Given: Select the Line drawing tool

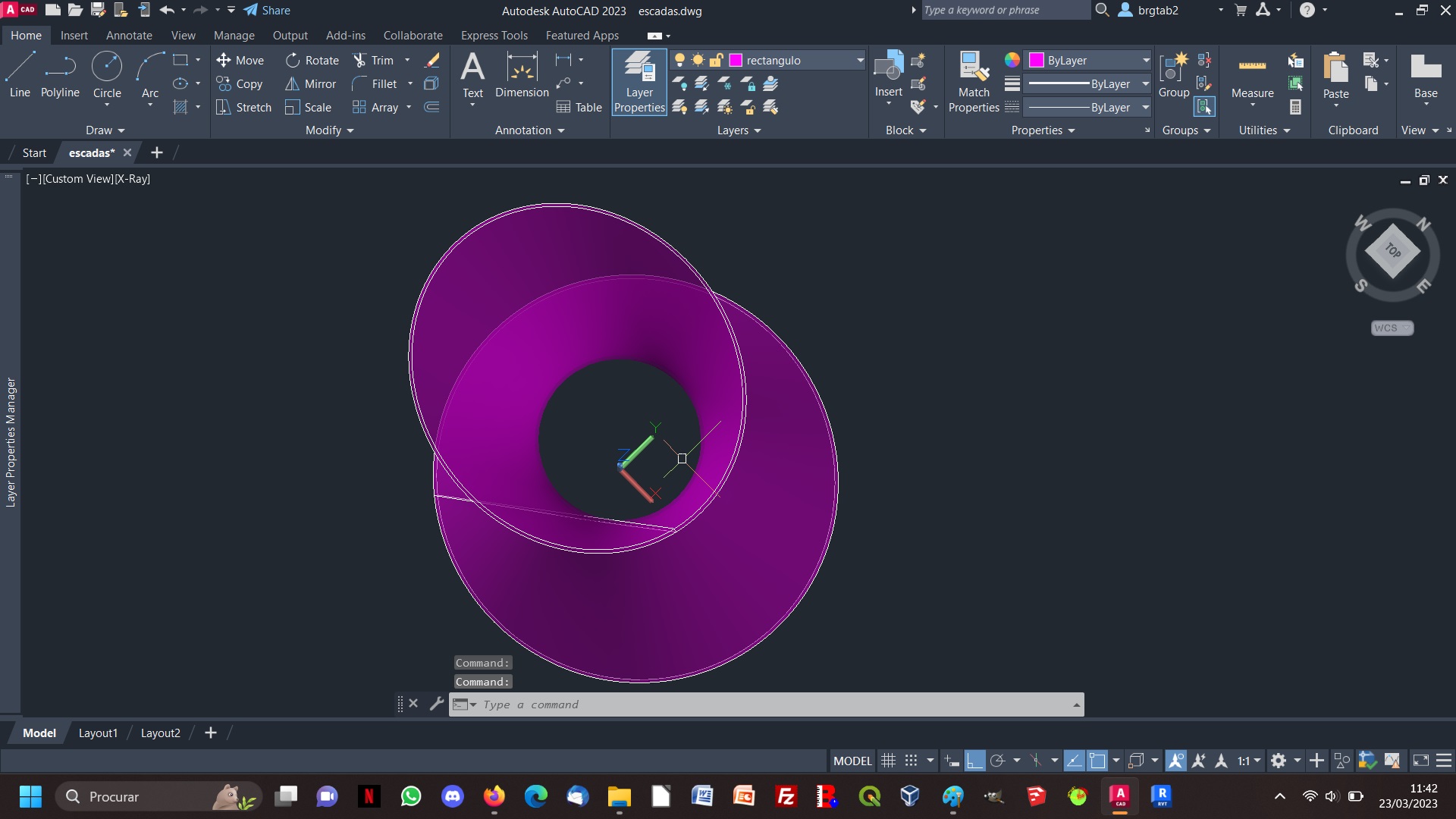Looking at the screenshot, I should (20, 76).
